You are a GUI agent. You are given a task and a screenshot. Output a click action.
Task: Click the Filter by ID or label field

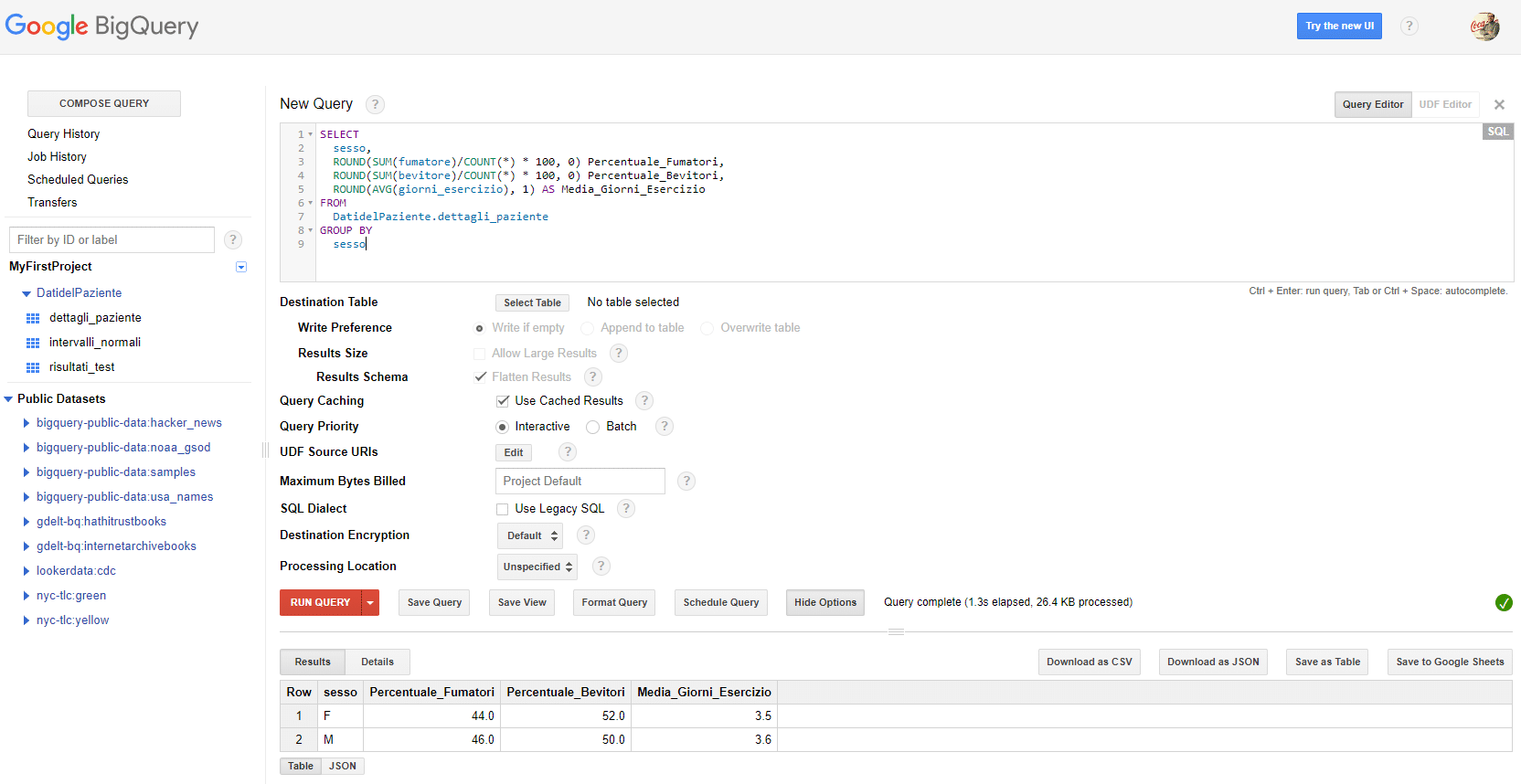pos(112,239)
